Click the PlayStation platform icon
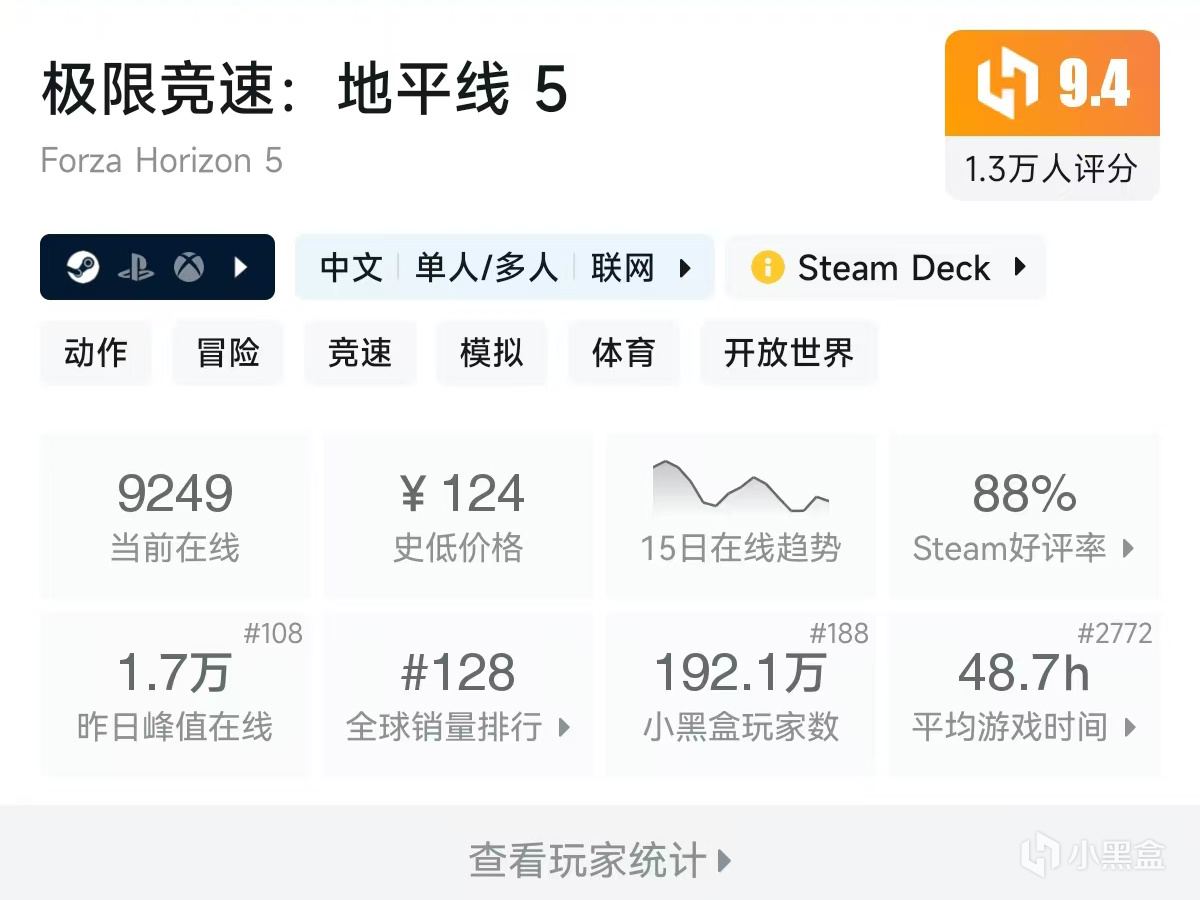The height and width of the screenshot is (900, 1200). 136,267
